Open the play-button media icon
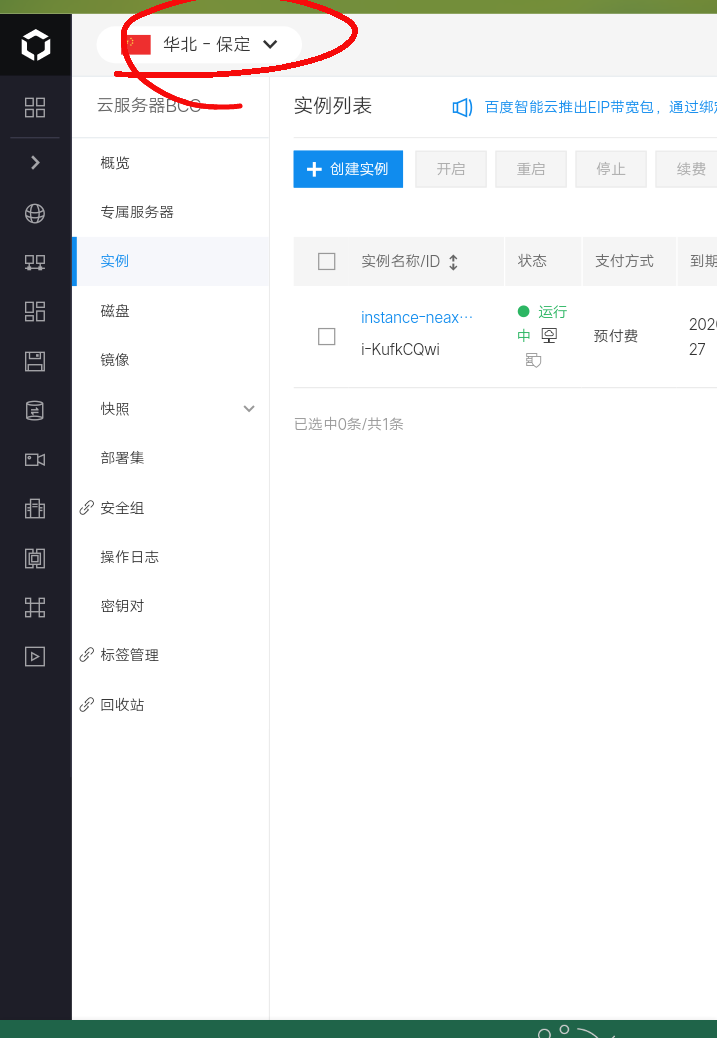 [35, 656]
